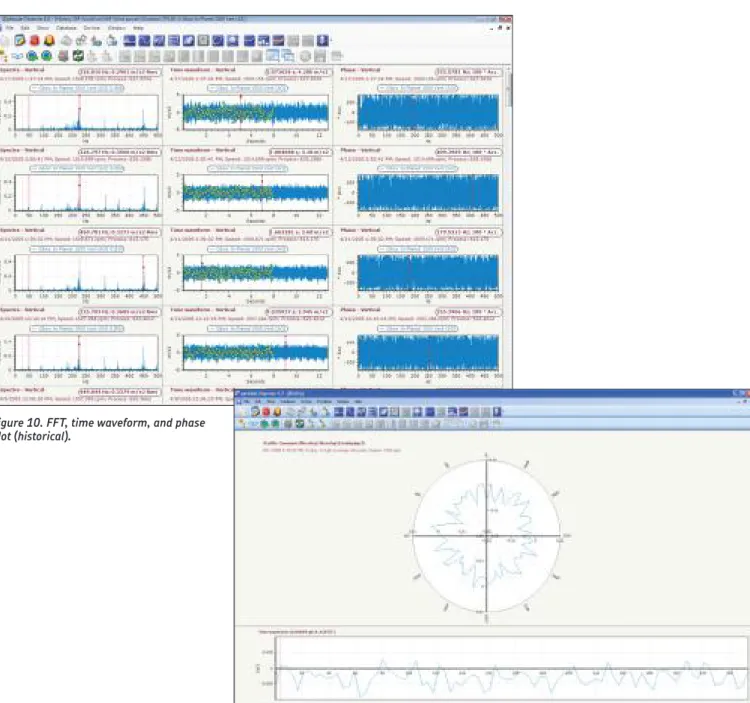Open the Database menu in upper window
Viewport: 750px width, 703px height.
[66, 28]
